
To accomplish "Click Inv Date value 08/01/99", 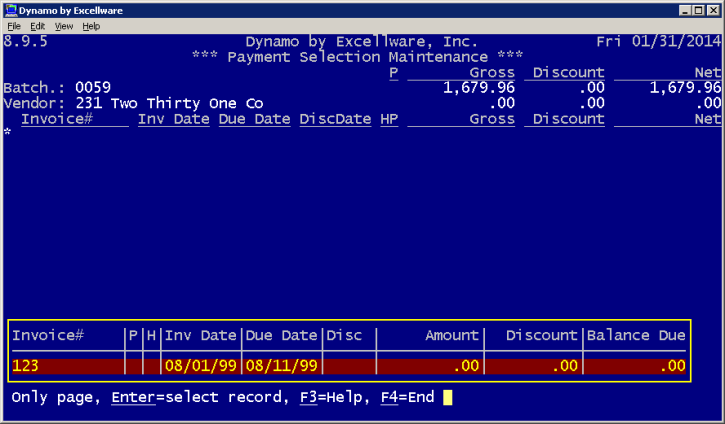I will point(201,366).
